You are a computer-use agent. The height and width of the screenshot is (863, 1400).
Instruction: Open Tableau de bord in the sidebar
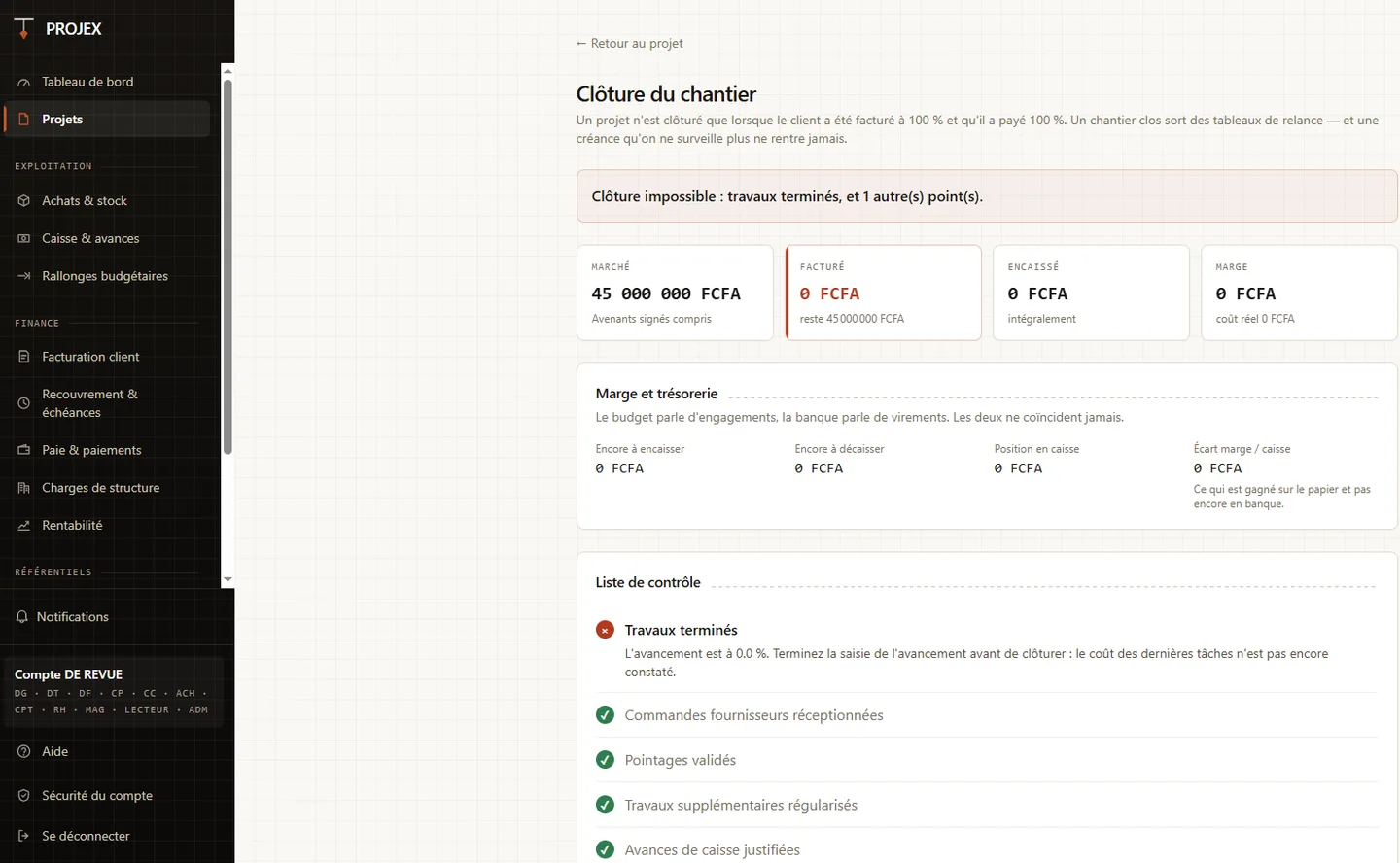point(107,82)
